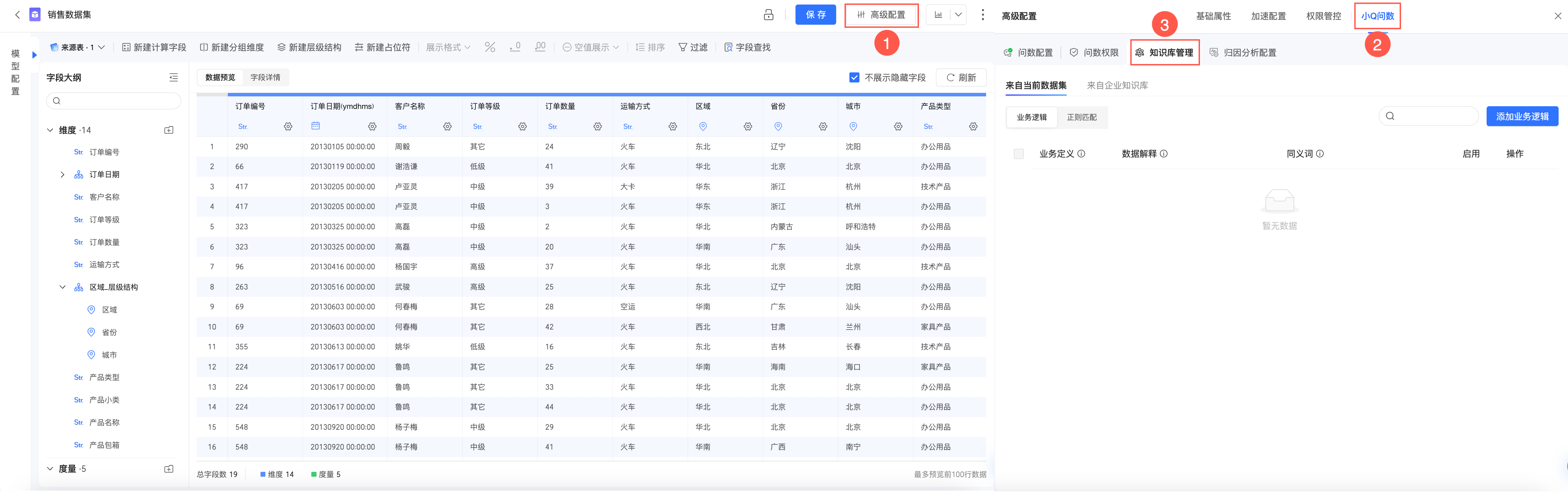Open settings gear for 省份 column
Viewport: 1568px width, 492px height.
coord(823,127)
